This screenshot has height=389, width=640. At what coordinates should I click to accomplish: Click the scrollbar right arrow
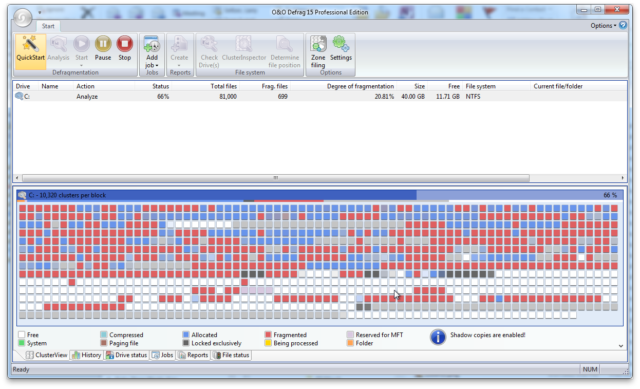pyautogui.click(x=623, y=178)
